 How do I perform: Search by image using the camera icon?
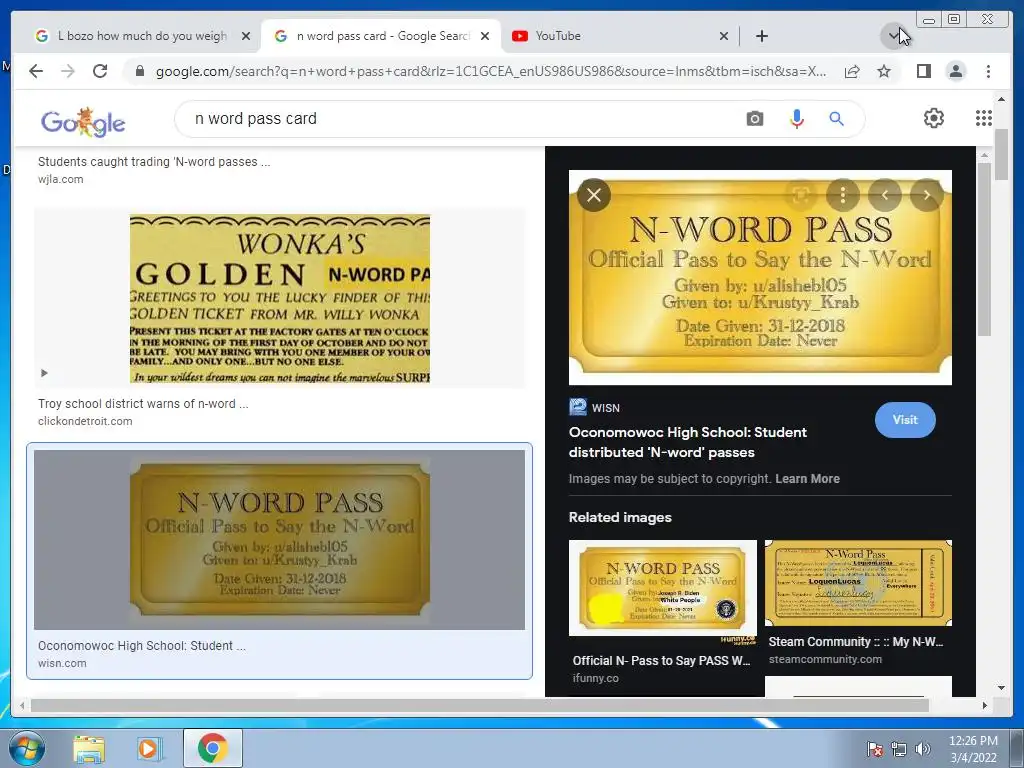(x=754, y=119)
